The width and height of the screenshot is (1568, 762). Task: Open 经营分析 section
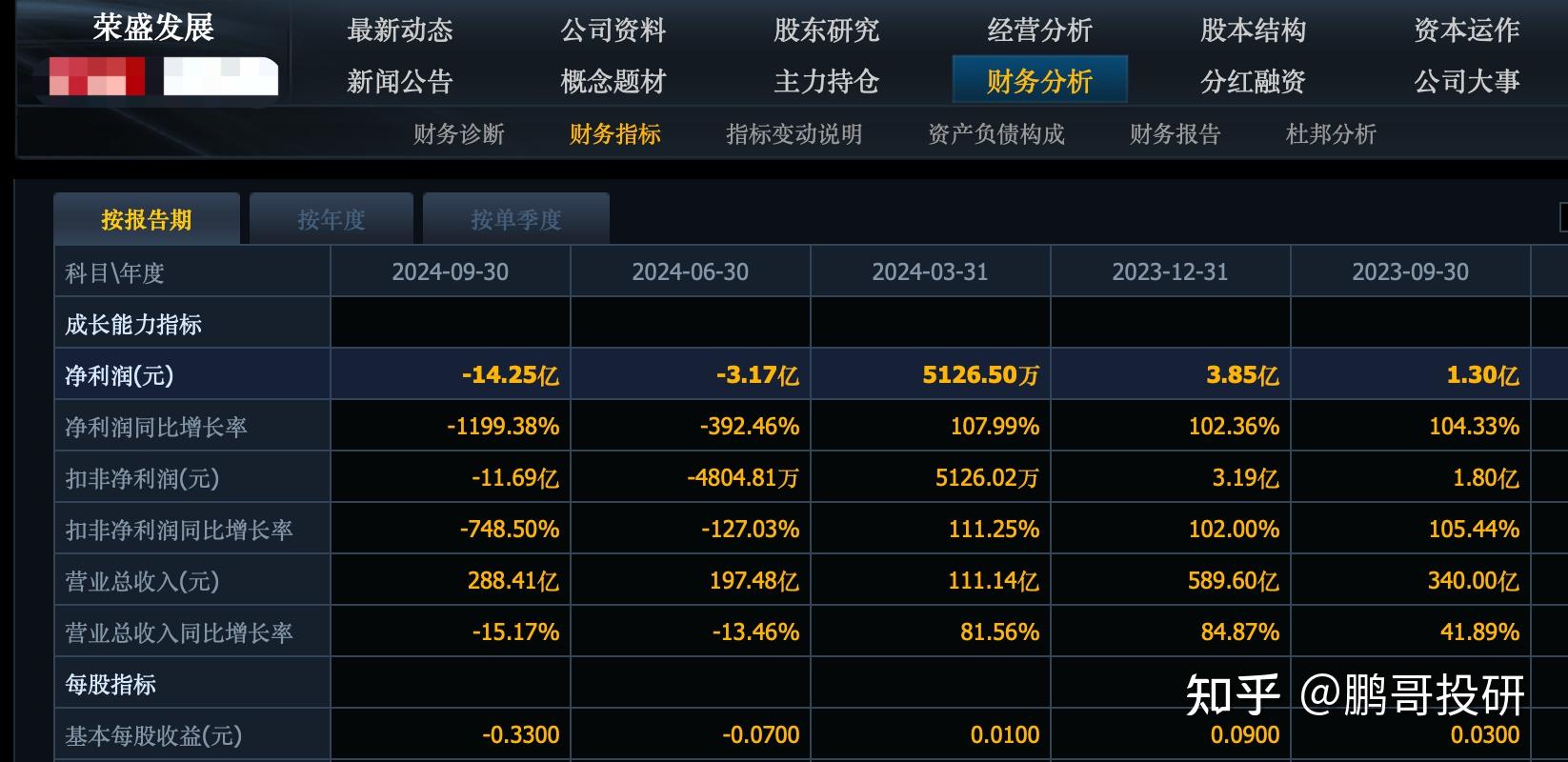pyautogui.click(x=1039, y=30)
